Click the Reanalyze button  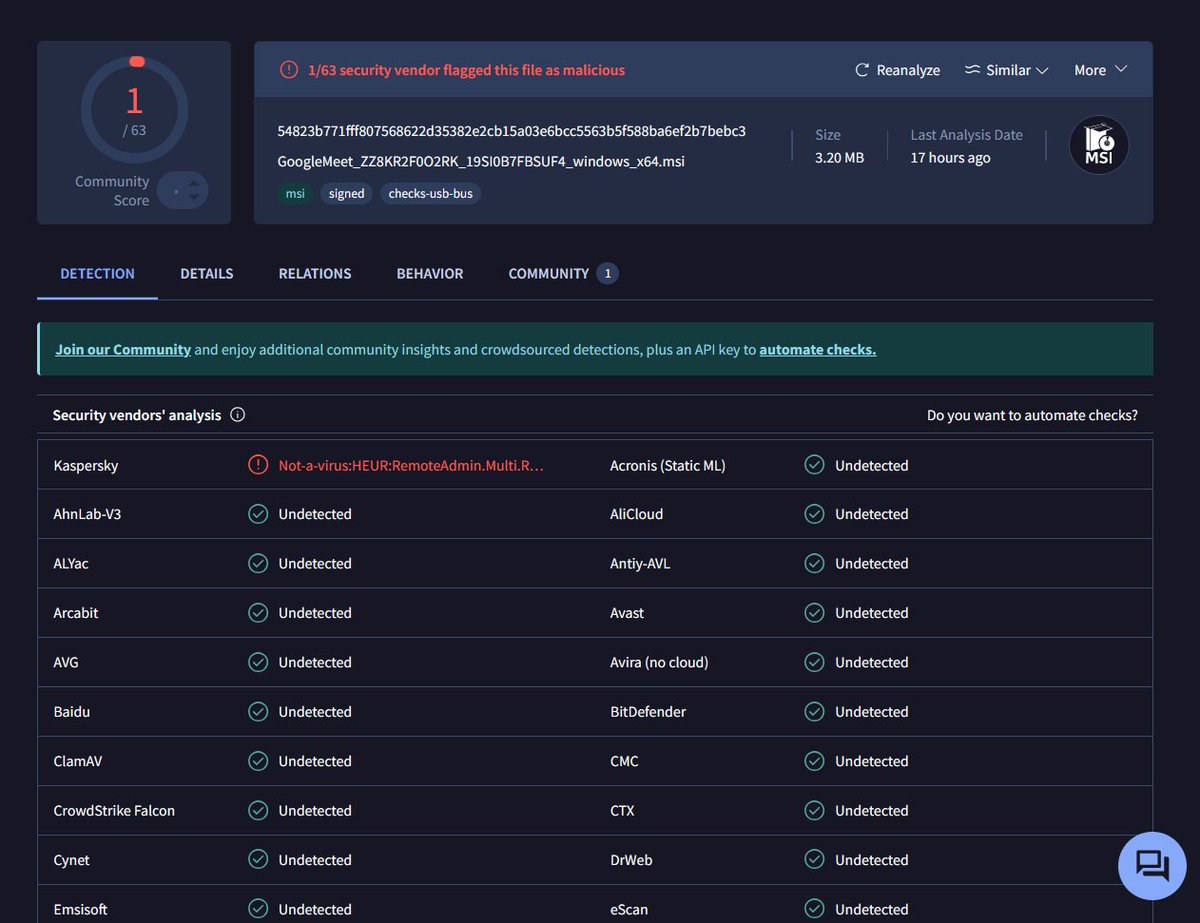click(x=897, y=70)
